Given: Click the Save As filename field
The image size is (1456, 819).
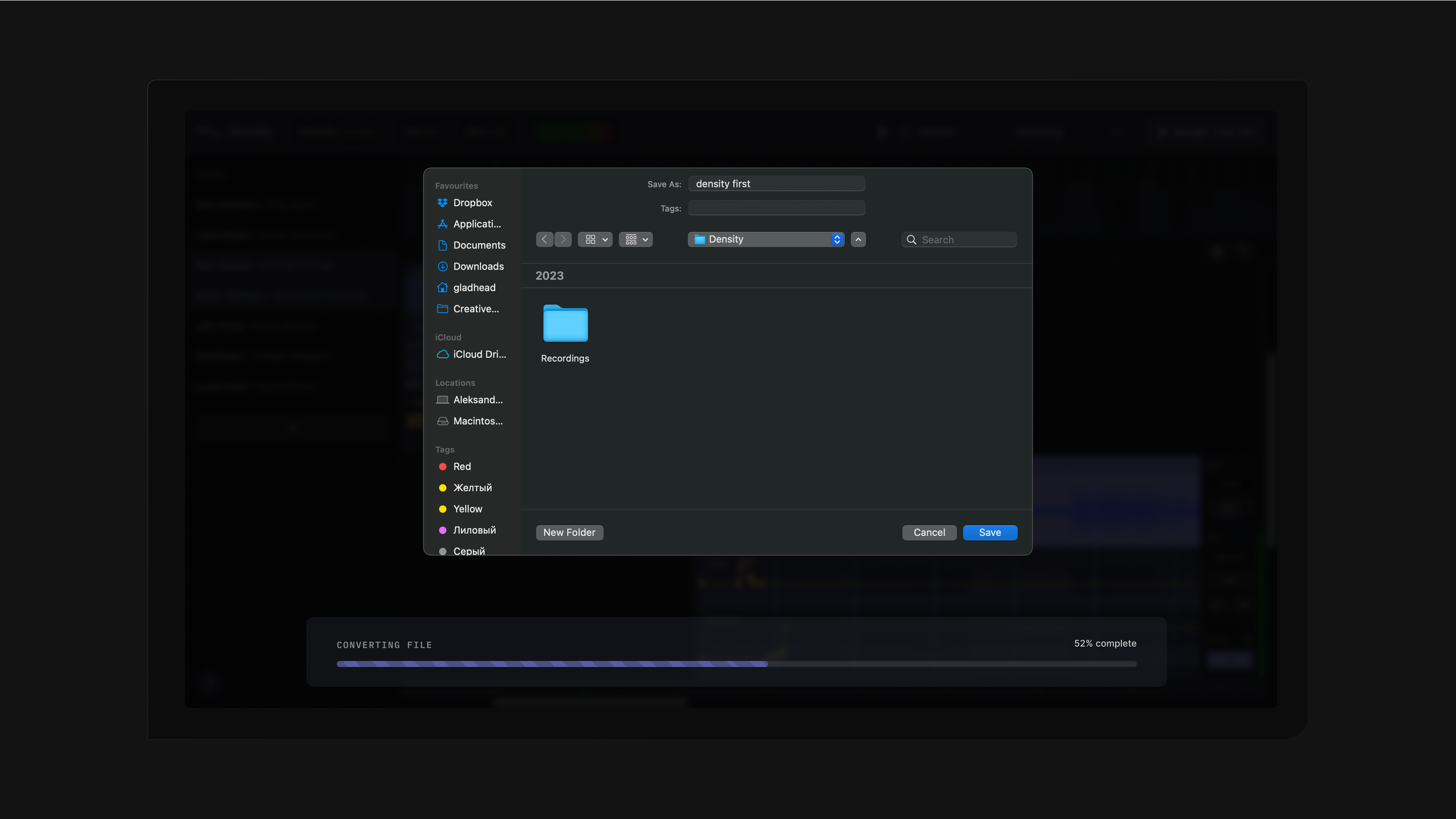Looking at the screenshot, I should (x=776, y=184).
